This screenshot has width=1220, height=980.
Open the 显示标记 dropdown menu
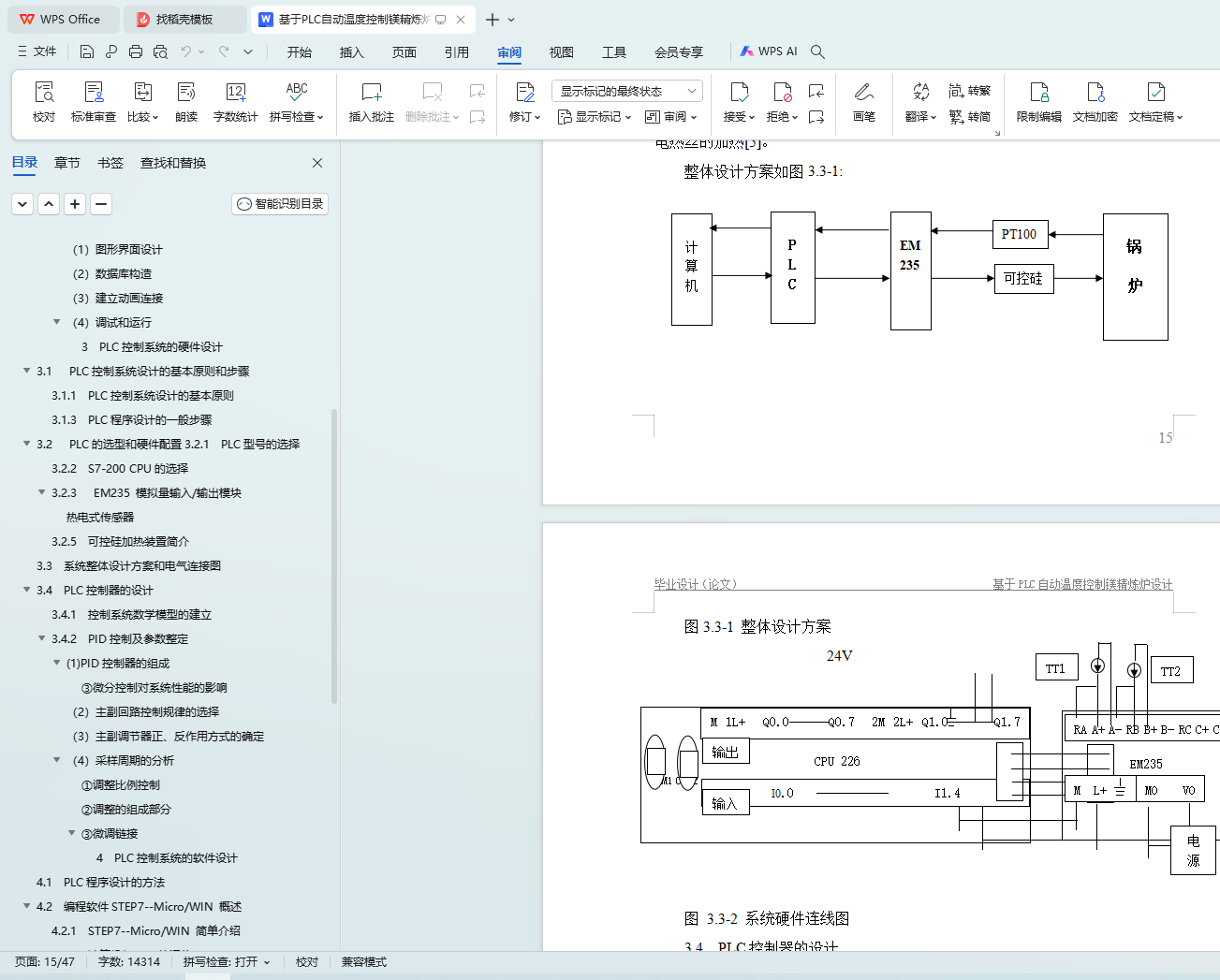595,117
